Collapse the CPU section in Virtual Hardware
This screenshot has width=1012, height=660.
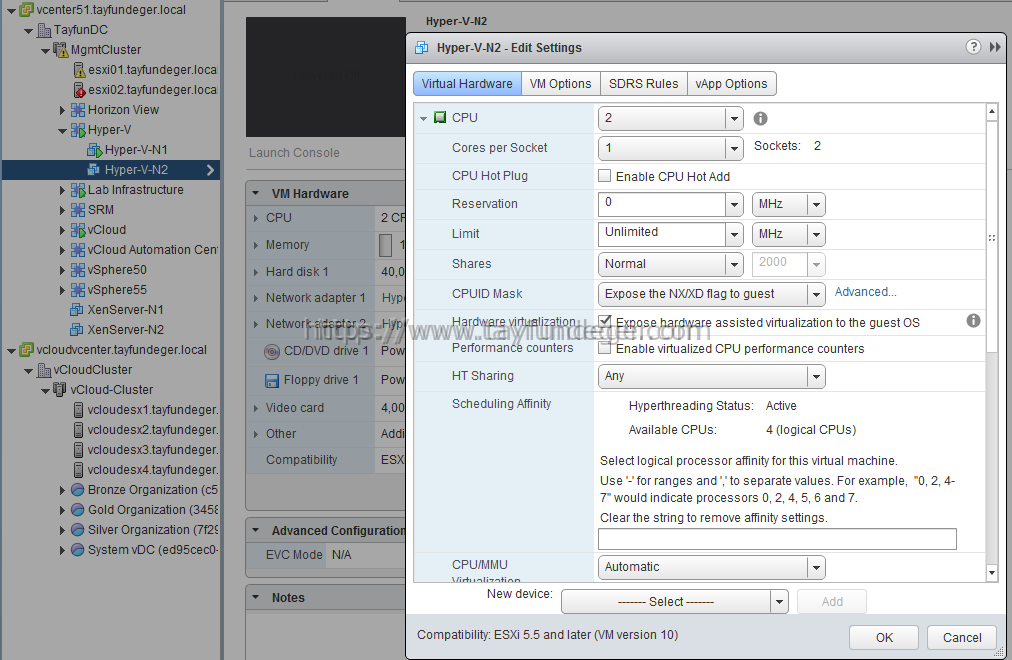423,118
